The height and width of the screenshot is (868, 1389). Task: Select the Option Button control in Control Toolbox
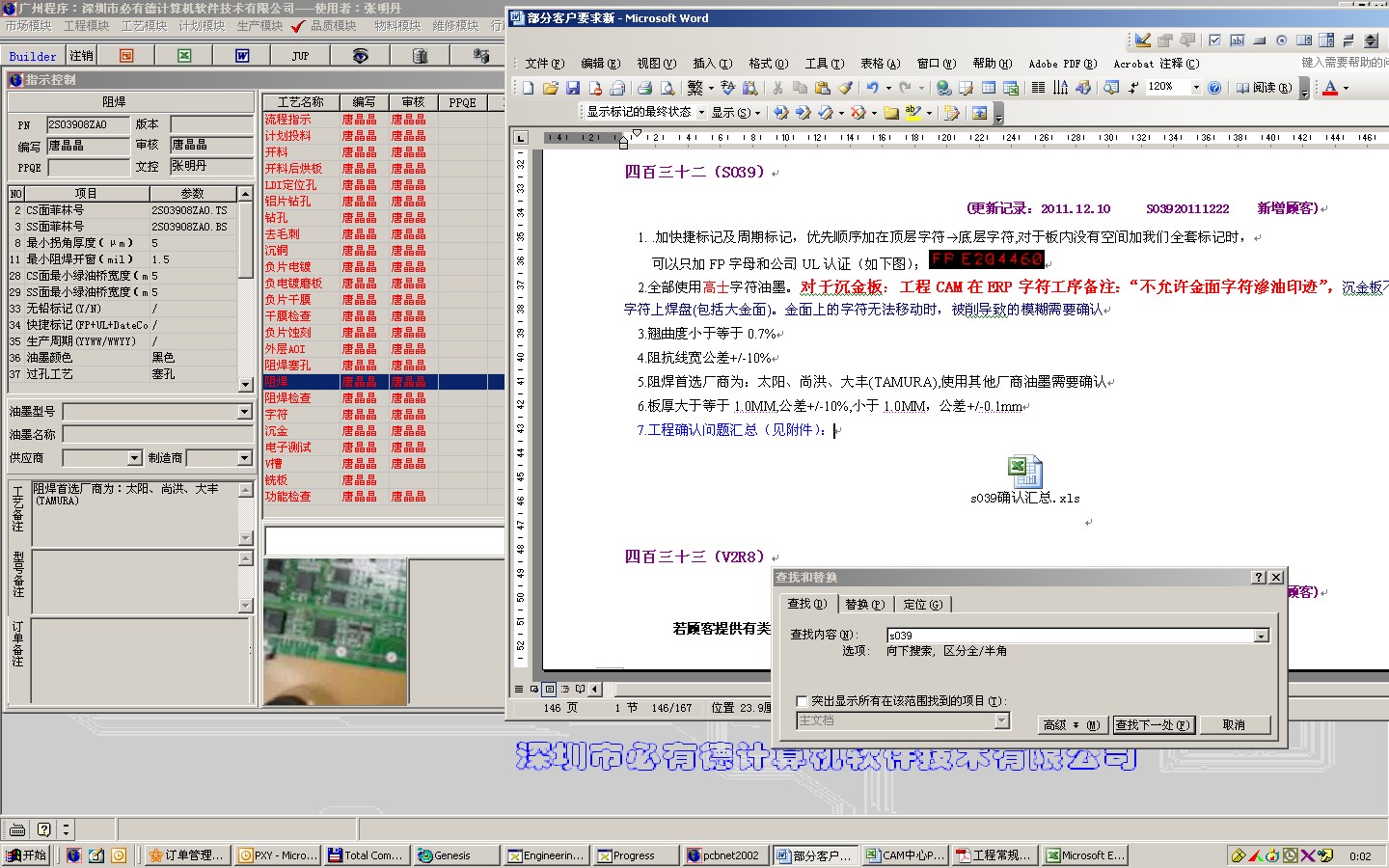tap(1282, 41)
